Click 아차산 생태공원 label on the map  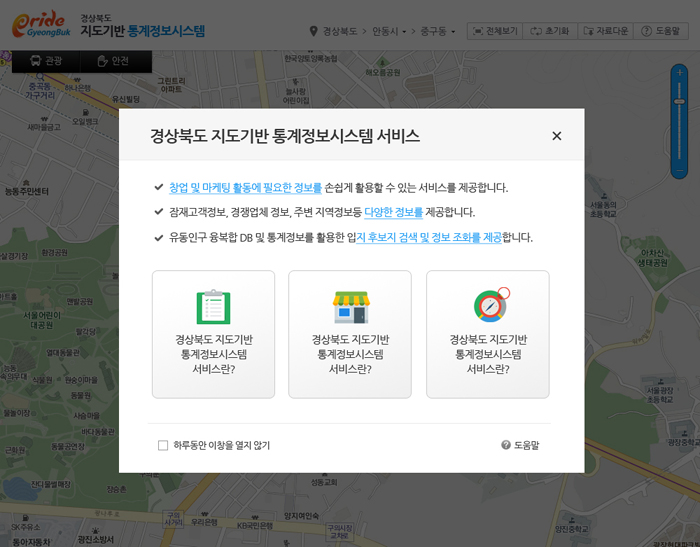click(654, 258)
